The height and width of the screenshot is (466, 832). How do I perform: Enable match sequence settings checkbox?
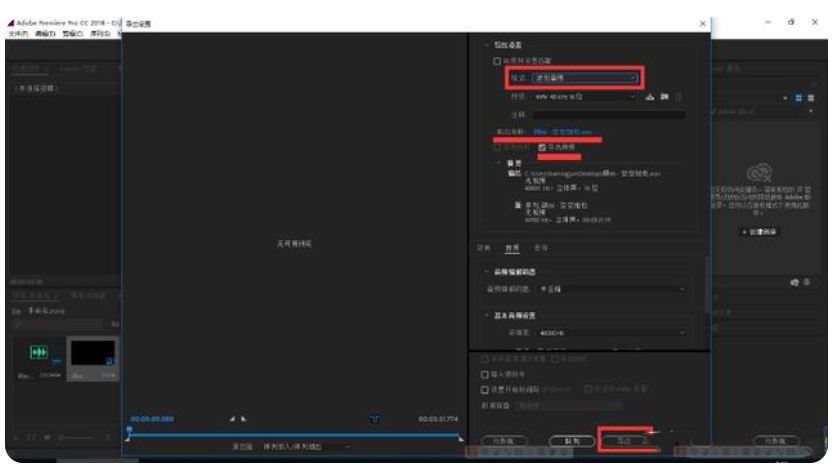(497, 60)
